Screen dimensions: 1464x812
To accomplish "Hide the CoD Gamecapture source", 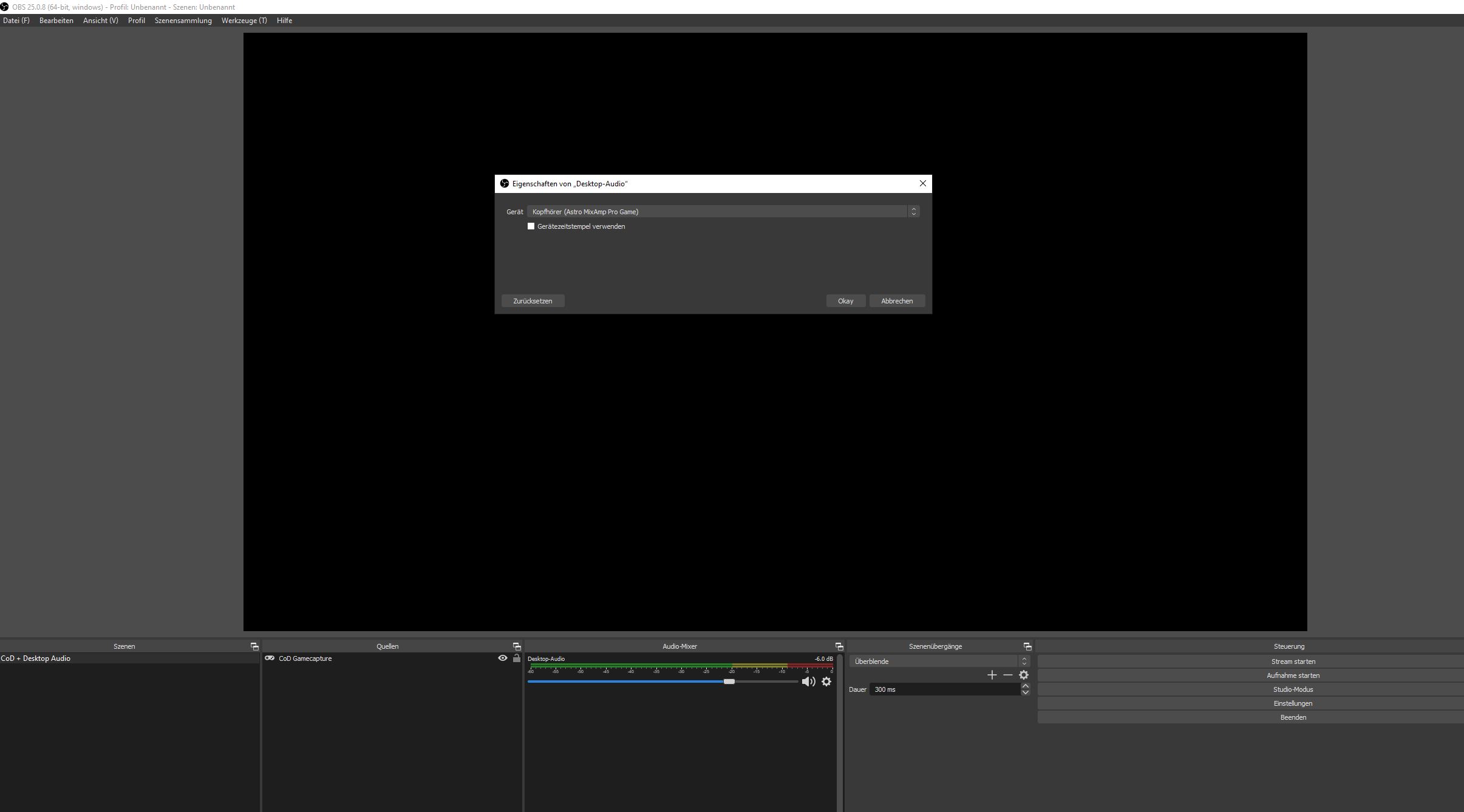I will click(502, 658).
